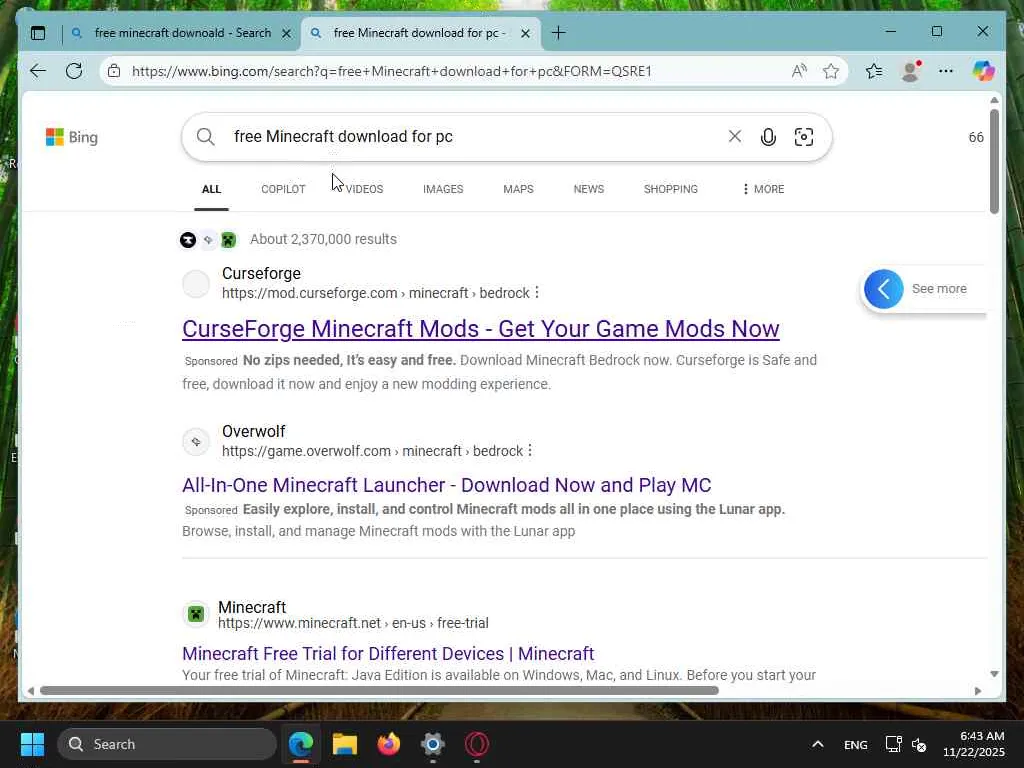Switch to the MAPS tab
Image resolution: width=1024 pixels, height=768 pixels.
pos(518,189)
